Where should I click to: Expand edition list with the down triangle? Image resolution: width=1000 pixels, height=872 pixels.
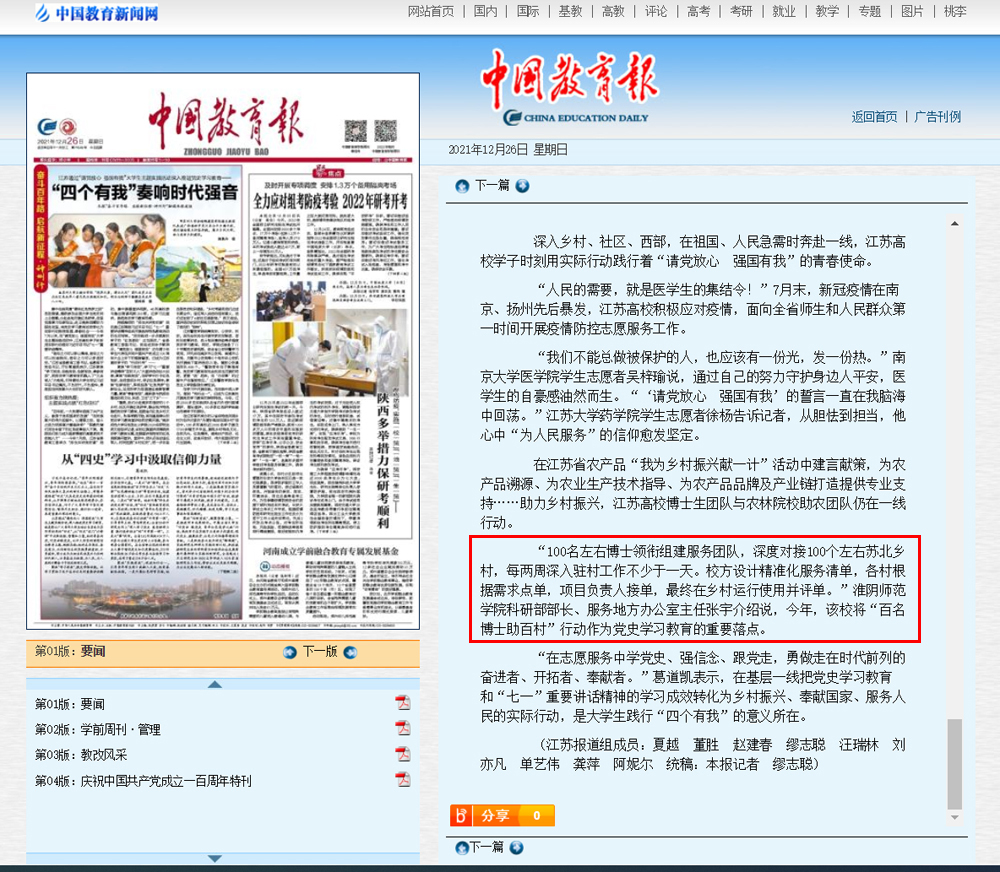[x=215, y=858]
